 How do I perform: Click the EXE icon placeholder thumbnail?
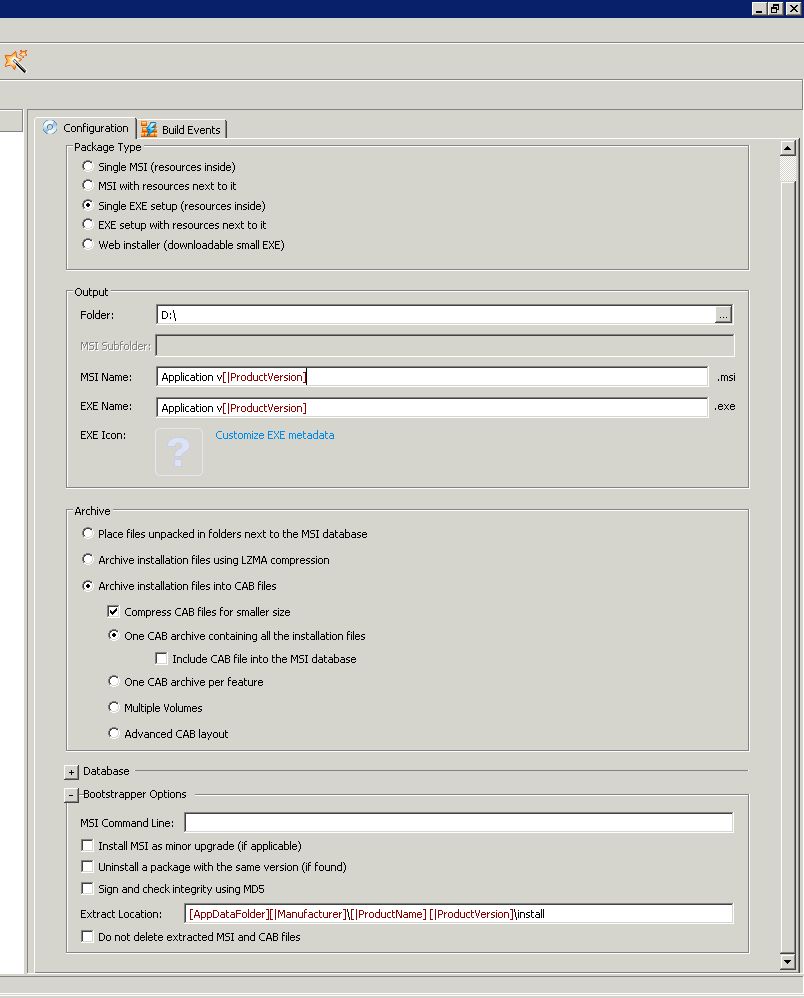[x=179, y=452]
